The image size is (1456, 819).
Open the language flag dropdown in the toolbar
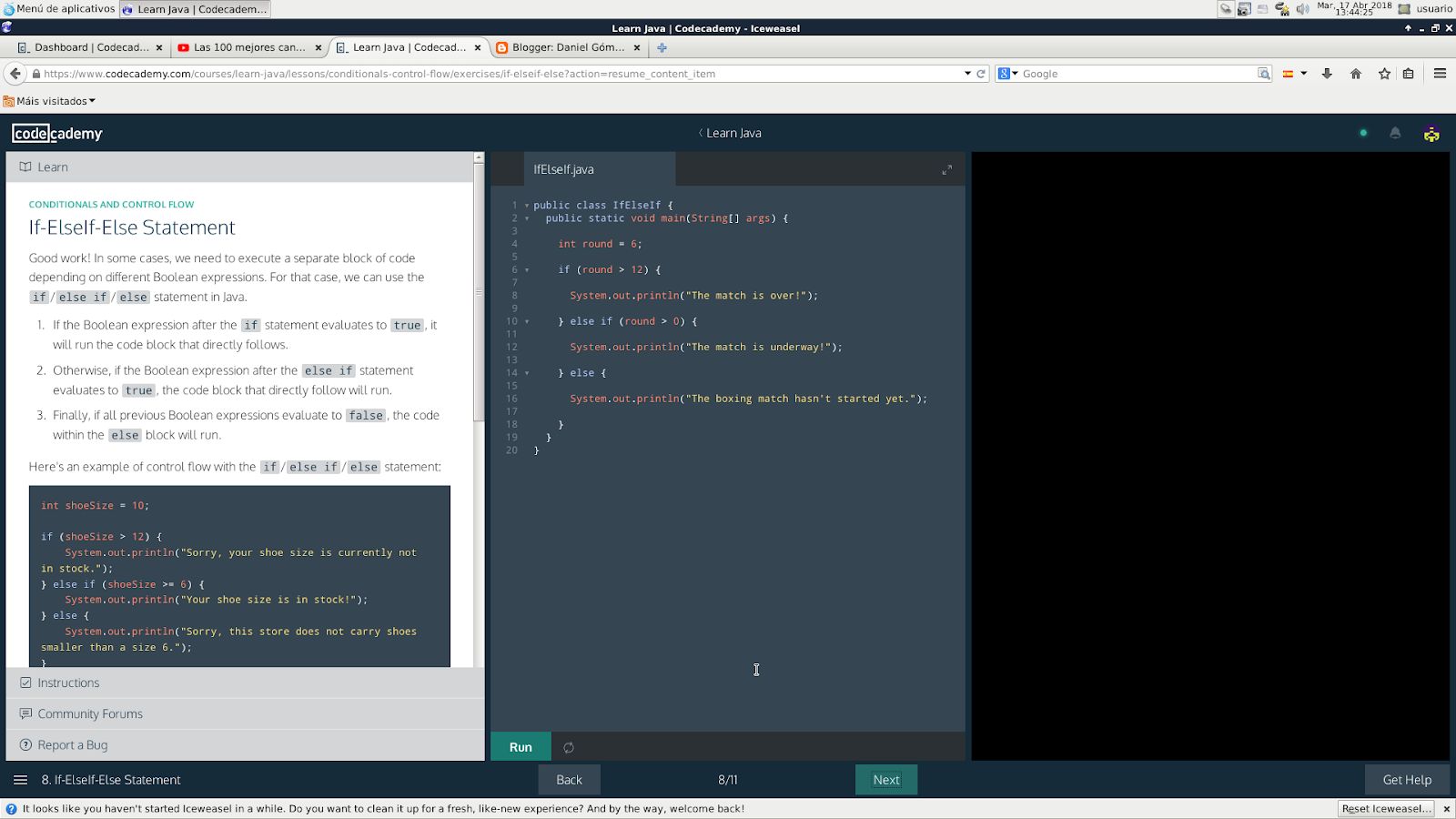(x=1294, y=74)
